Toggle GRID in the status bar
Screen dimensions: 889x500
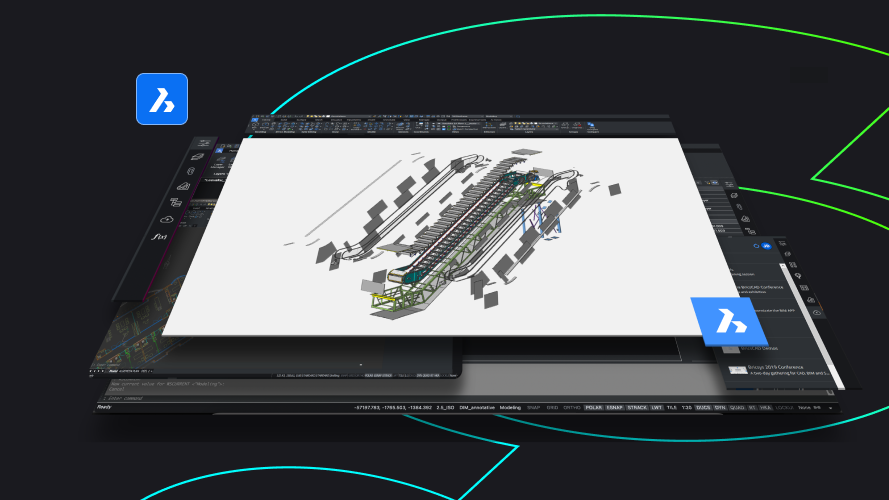tap(552, 408)
